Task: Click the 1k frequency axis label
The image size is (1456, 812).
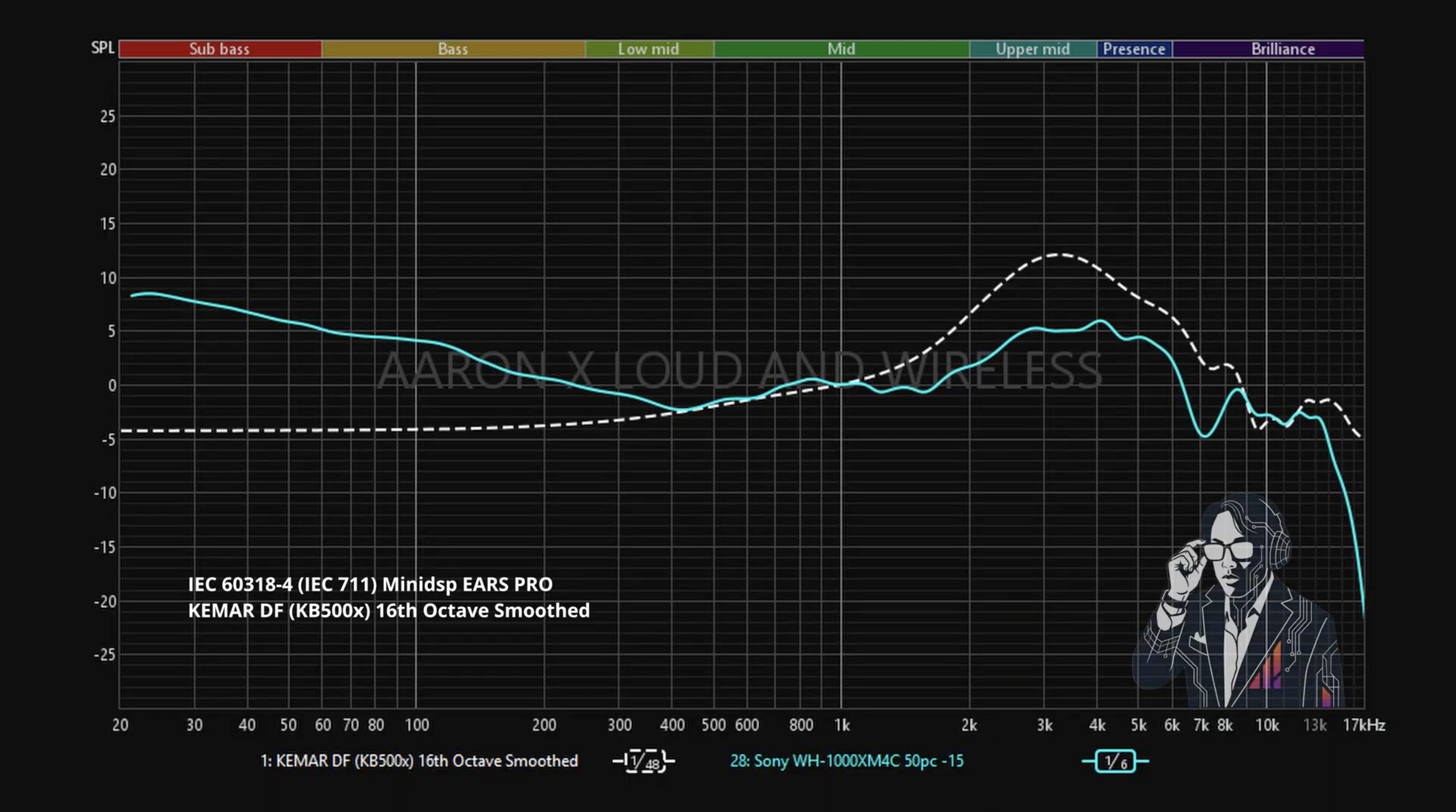Action: tap(842, 725)
